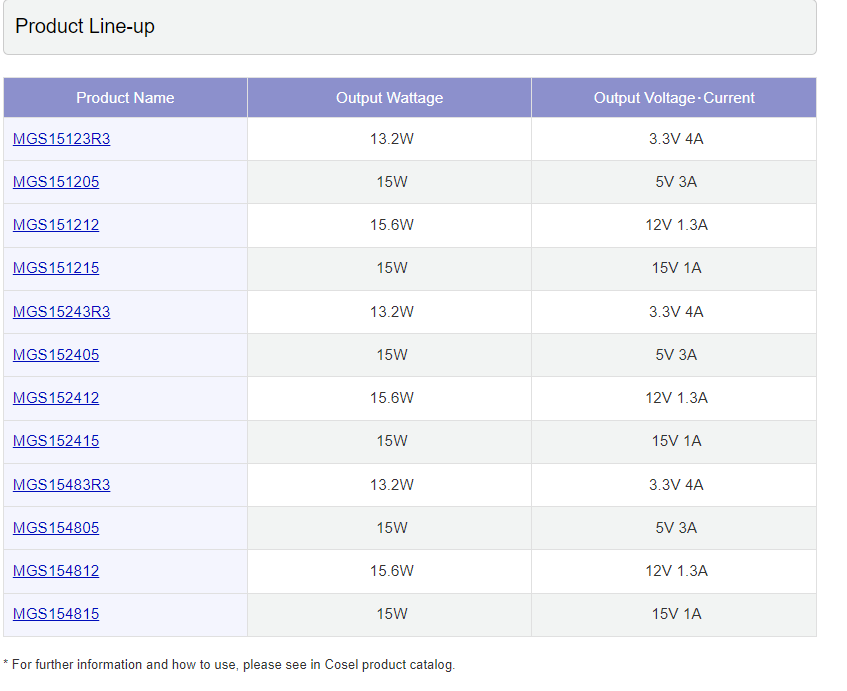
Task: Click the Output Wattage column header
Action: [x=389, y=98]
